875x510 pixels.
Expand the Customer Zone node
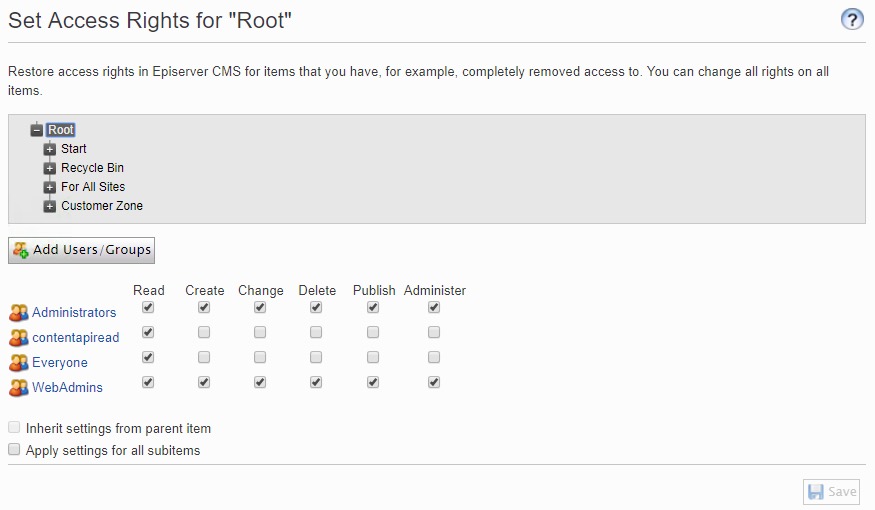click(50, 206)
